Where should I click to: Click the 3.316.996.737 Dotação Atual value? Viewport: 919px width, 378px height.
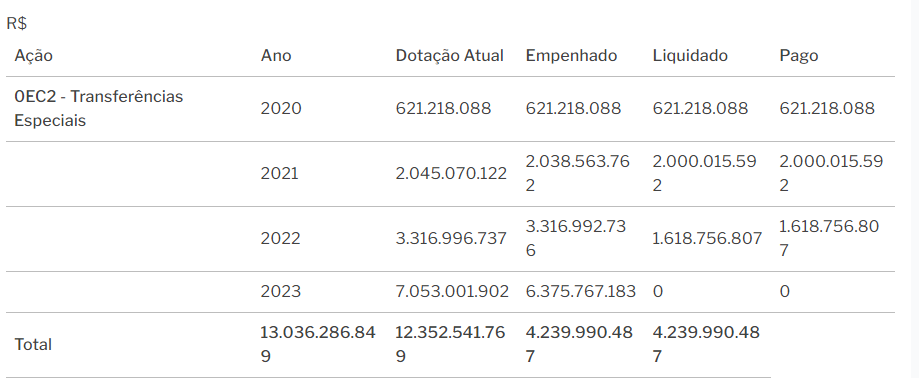[451, 239]
